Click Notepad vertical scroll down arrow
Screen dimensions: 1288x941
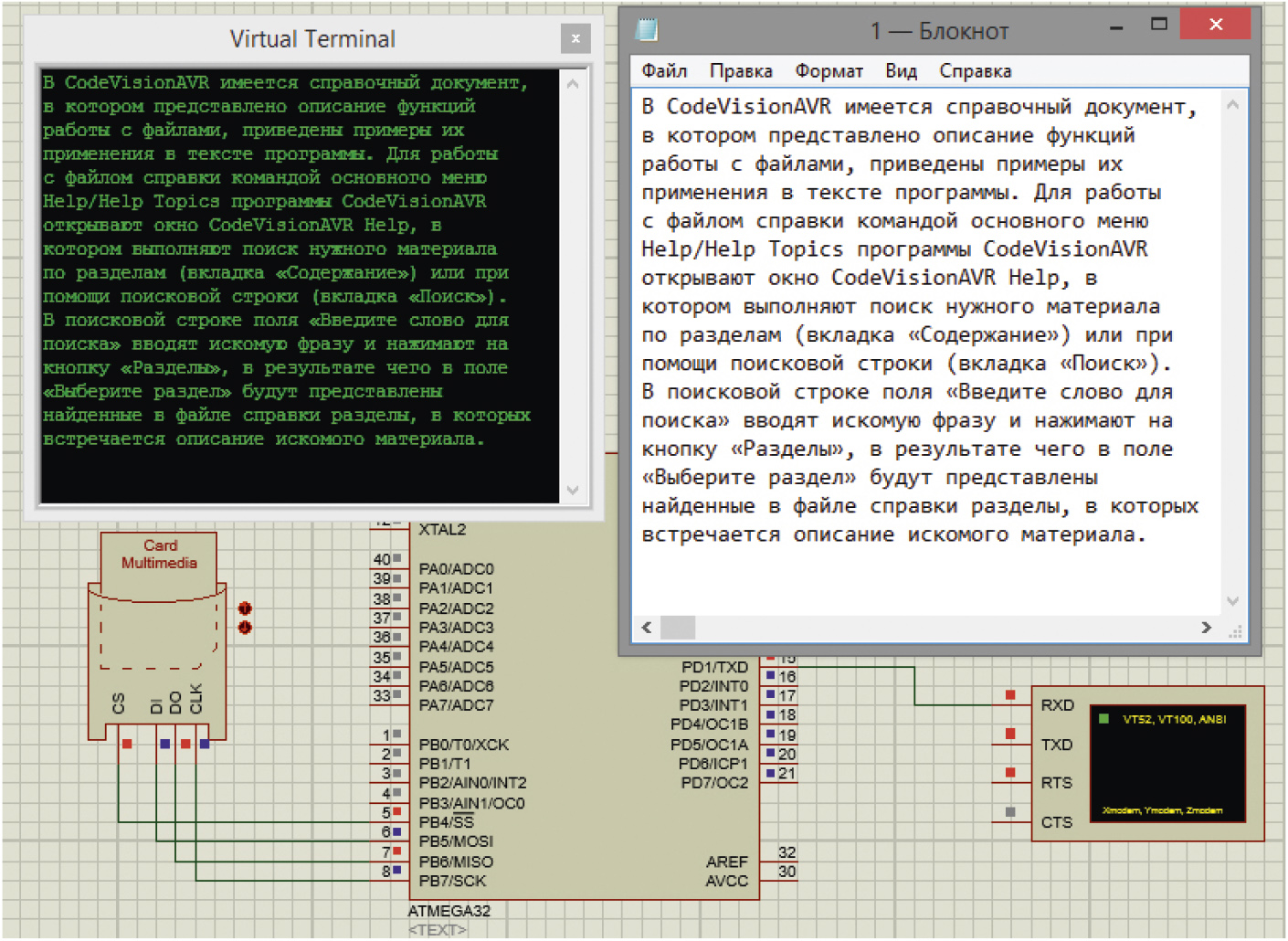pyautogui.click(x=1232, y=601)
